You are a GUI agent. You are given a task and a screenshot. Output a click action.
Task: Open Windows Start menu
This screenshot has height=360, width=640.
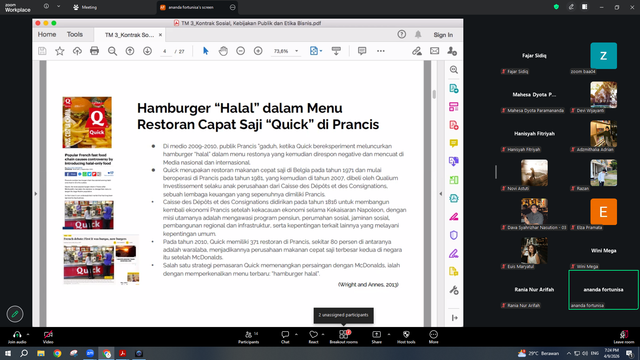coord(8,353)
